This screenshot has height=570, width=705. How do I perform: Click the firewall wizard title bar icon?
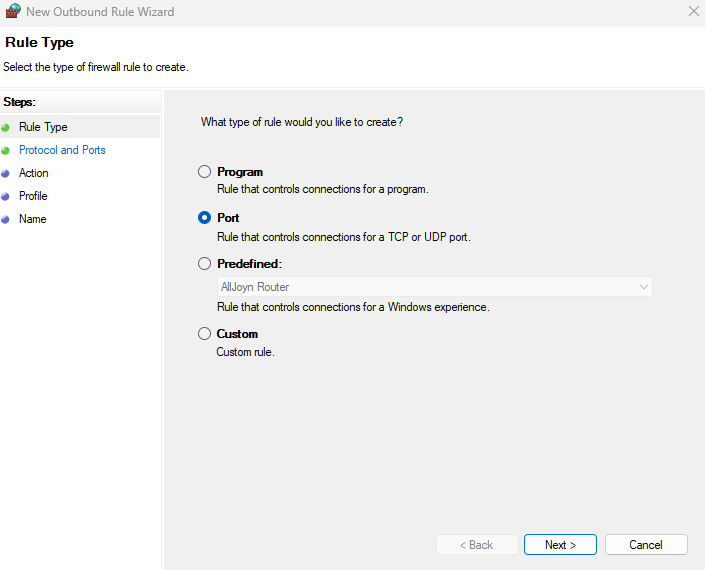click(12, 12)
